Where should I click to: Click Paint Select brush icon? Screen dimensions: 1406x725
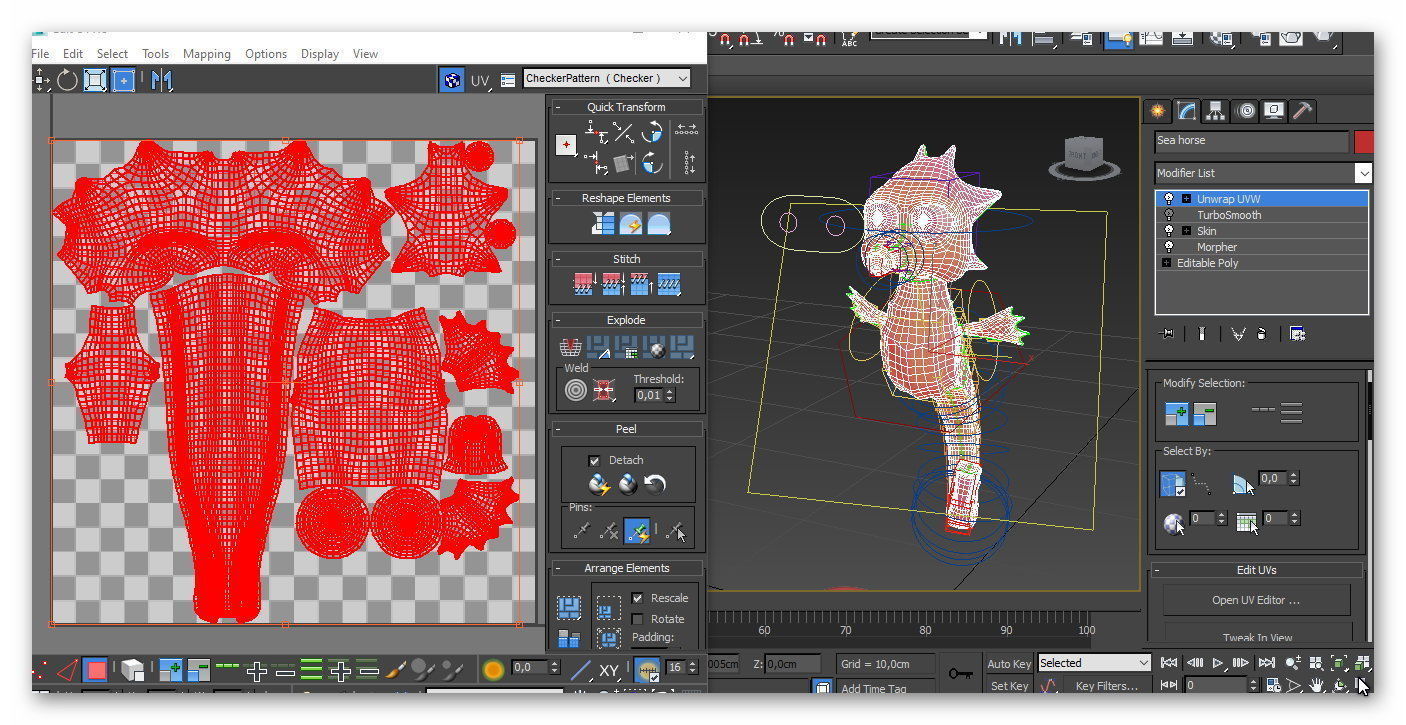tap(396, 670)
